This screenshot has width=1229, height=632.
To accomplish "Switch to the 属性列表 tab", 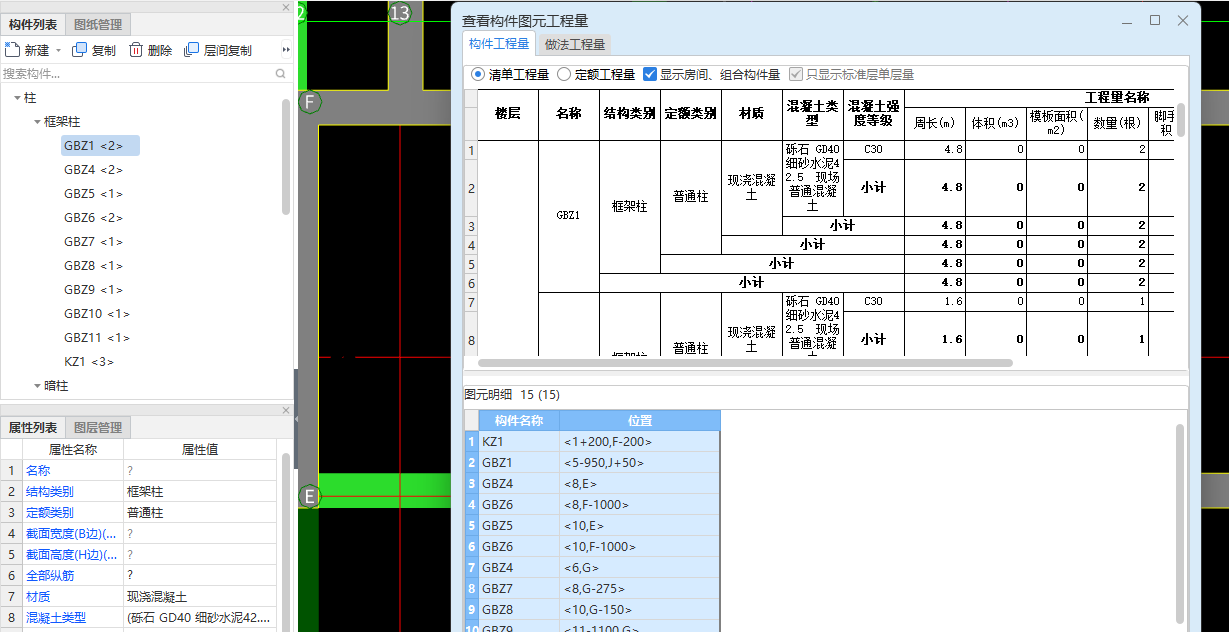I will [x=33, y=427].
